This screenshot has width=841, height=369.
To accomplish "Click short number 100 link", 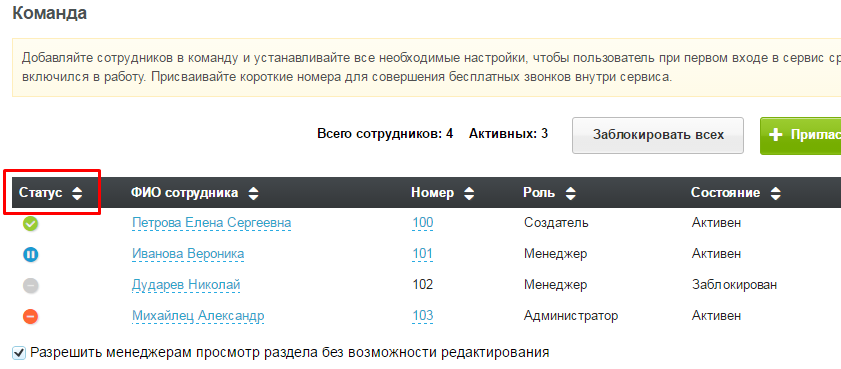I will (423, 223).
